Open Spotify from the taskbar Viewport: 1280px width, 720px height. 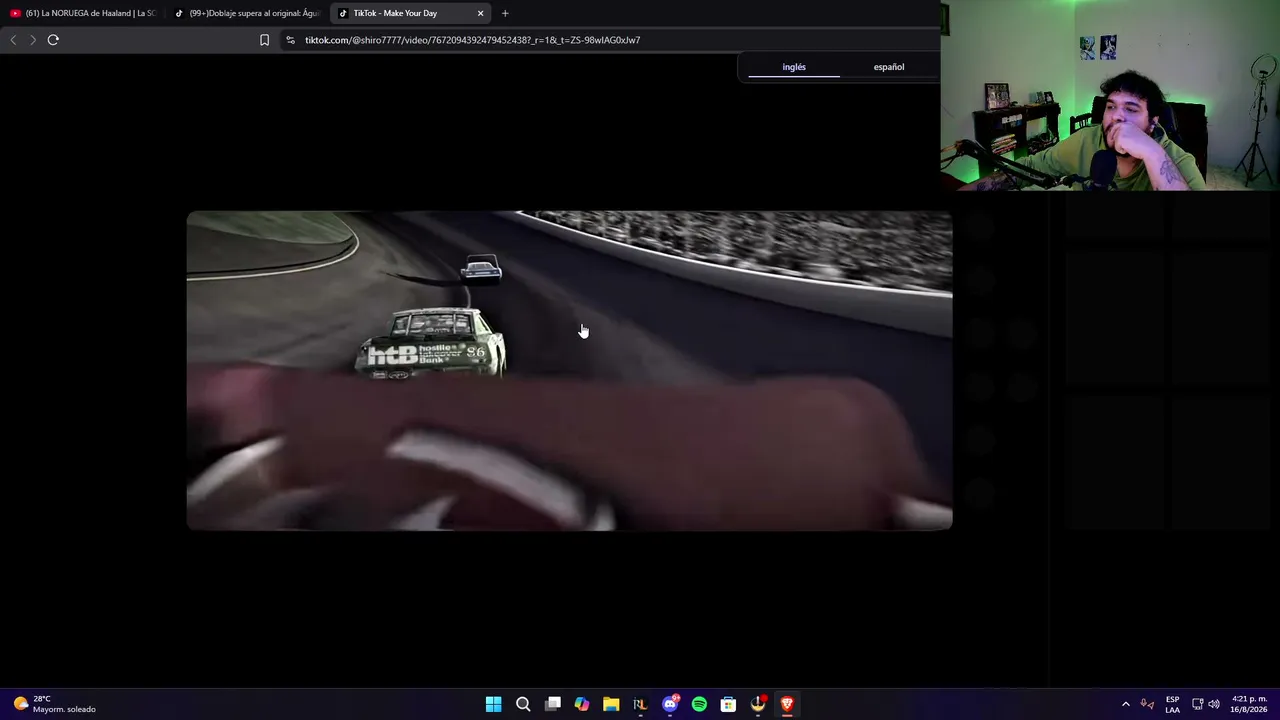[x=699, y=704]
